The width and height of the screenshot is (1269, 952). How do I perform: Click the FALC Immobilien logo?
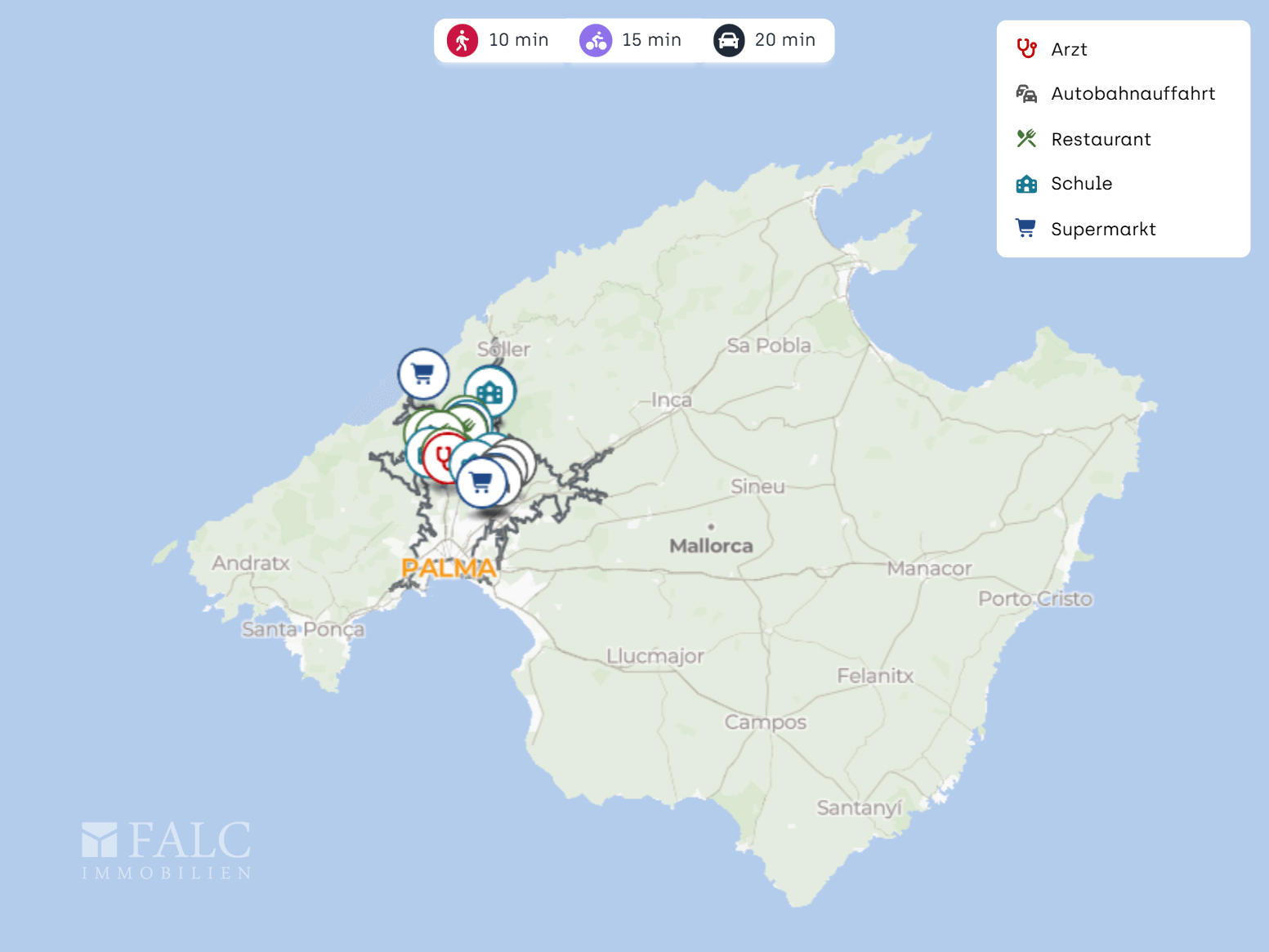tap(167, 851)
